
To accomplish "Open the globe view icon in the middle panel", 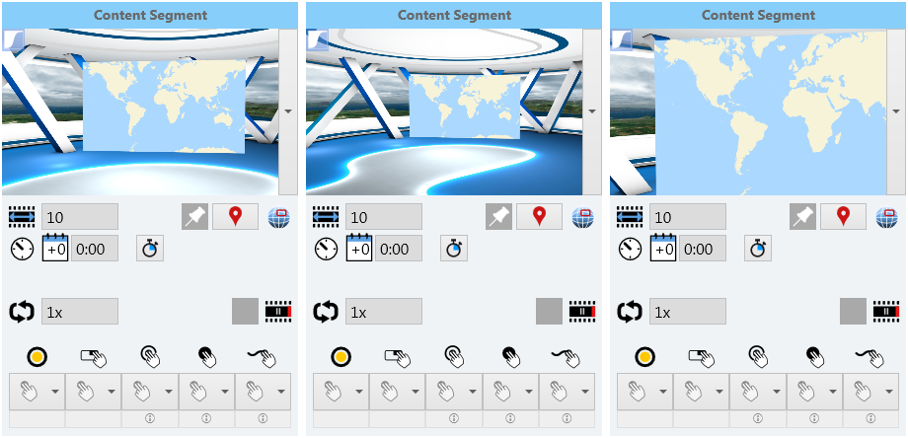I will click(583, 217).
